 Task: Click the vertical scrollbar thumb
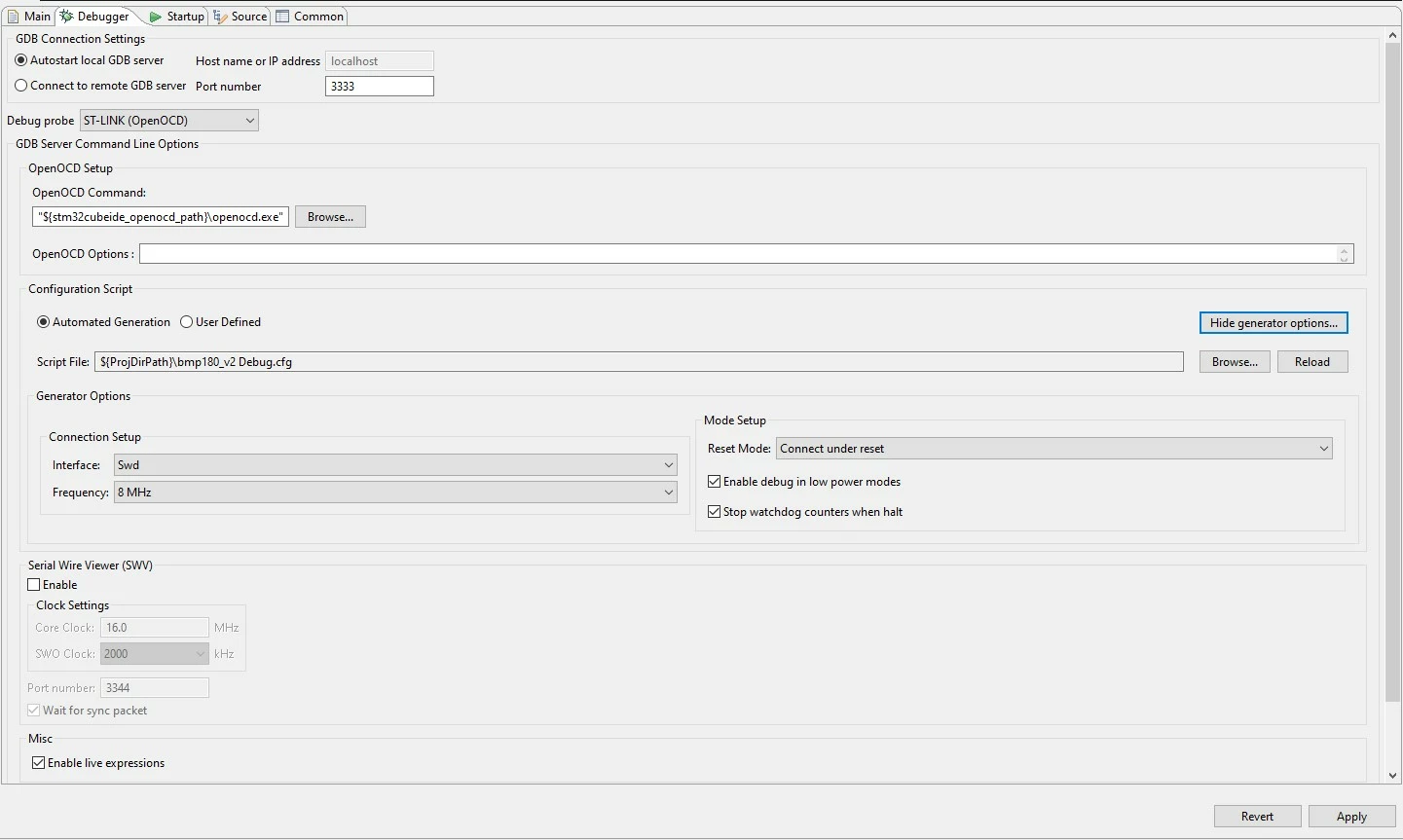coord(1393,372)
